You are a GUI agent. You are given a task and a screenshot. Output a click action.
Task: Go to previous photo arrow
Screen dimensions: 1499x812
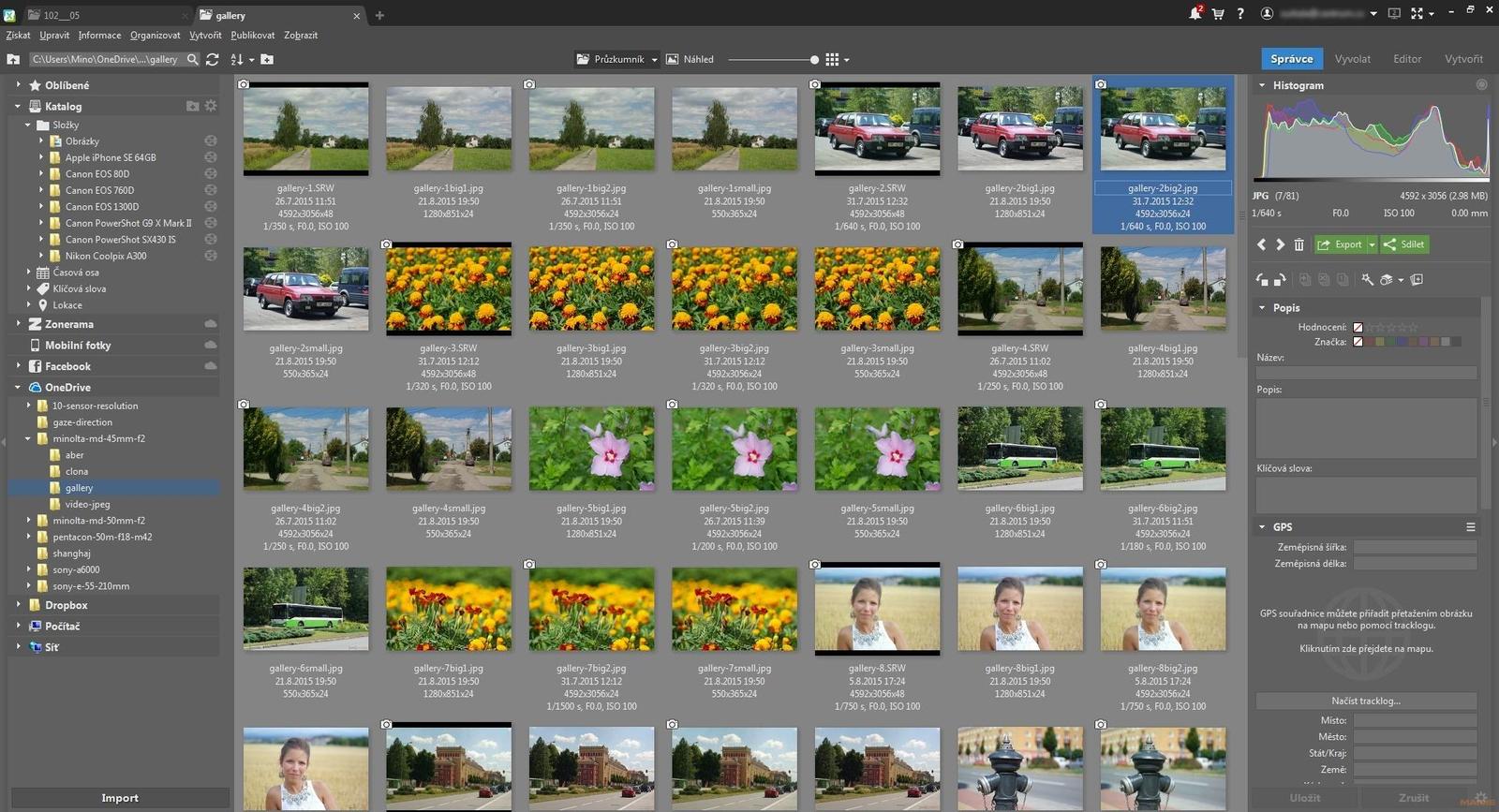pyautogui.click(x=1261, y=244)
